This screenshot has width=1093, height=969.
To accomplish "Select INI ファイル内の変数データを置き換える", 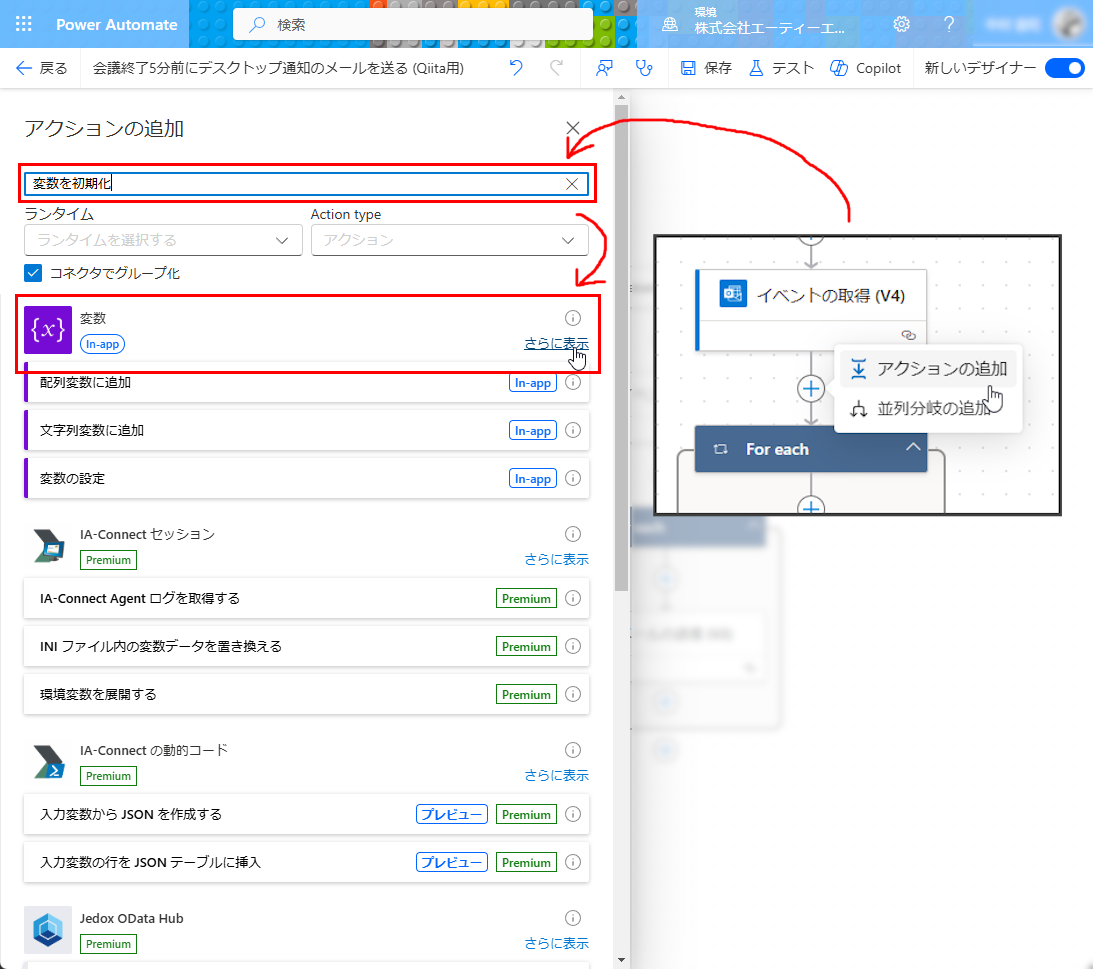I will click(307, 646).
